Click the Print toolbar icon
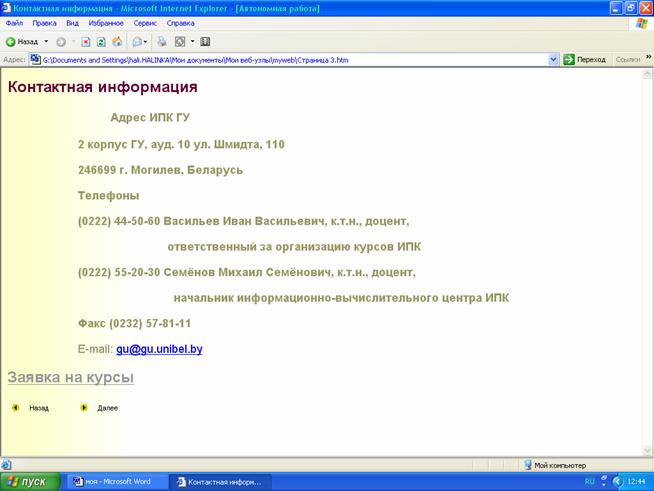The height and width of the screenshot is (491, 654). click(162, 42)
